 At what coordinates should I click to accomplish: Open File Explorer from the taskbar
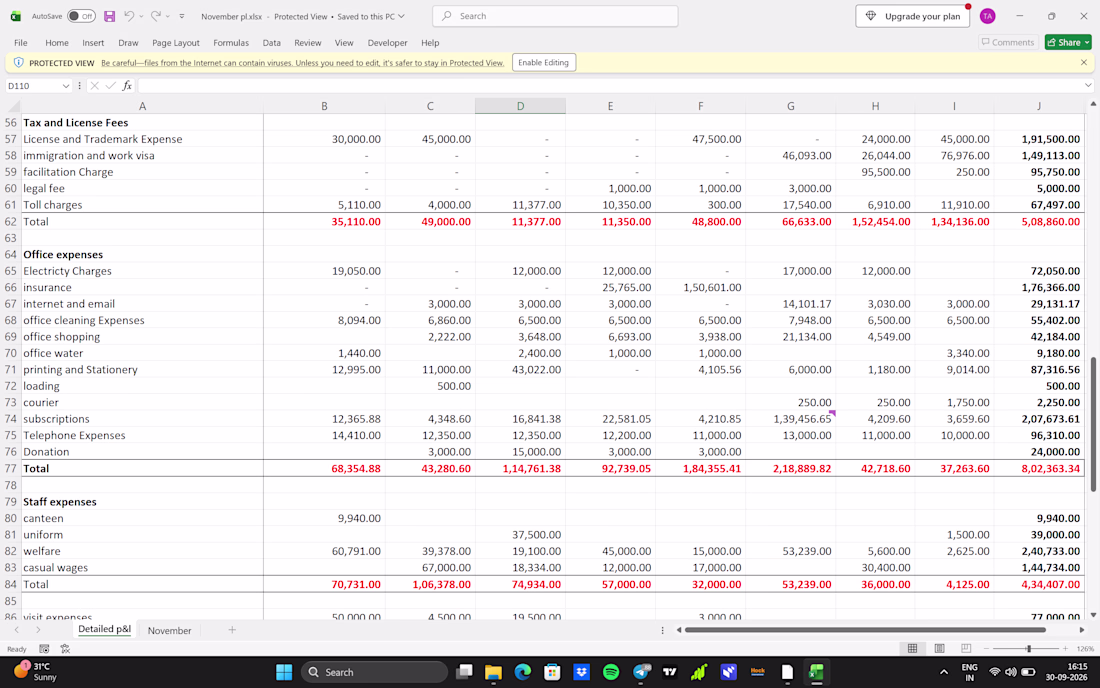click(x=493, y=672)
